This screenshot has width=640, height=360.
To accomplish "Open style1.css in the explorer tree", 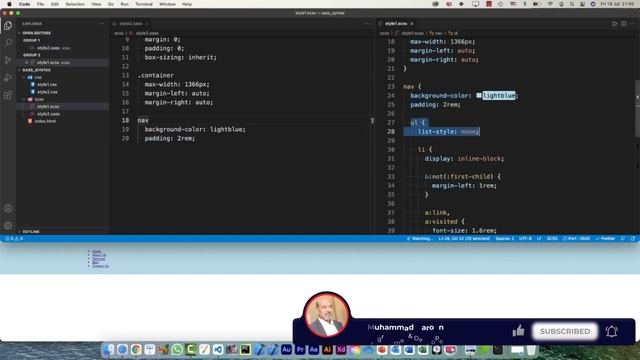I will [x=47, y=84].
